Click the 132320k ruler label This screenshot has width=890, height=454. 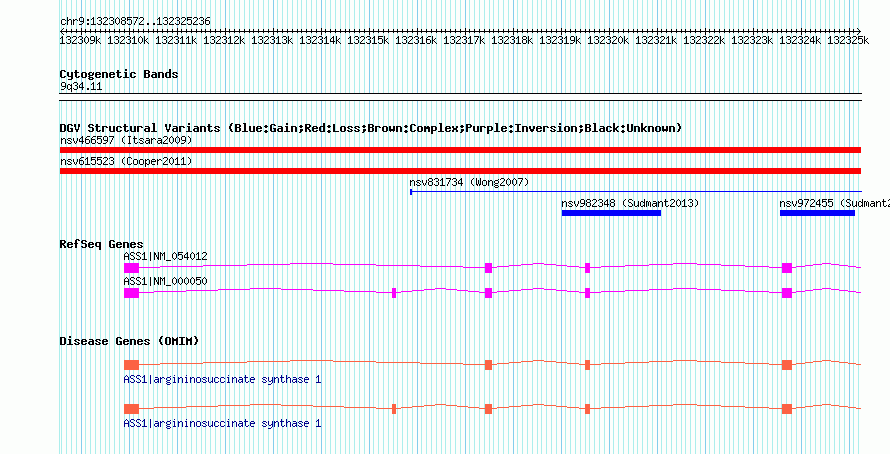click(608, 40)
